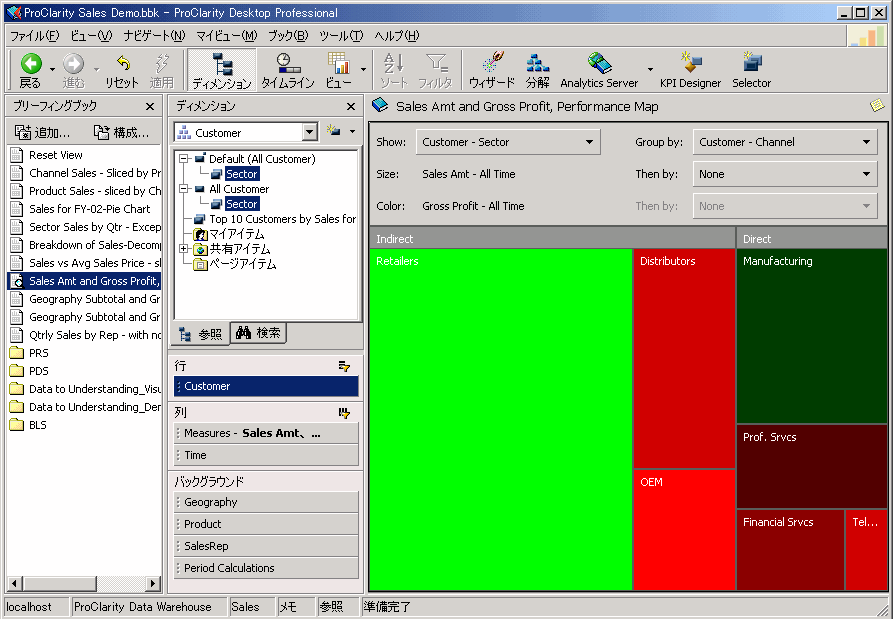Open the Show dropdown set to Customer - Sector
Image resolution: width=893 pixels, height=619 pixels.
coord(508,142)
